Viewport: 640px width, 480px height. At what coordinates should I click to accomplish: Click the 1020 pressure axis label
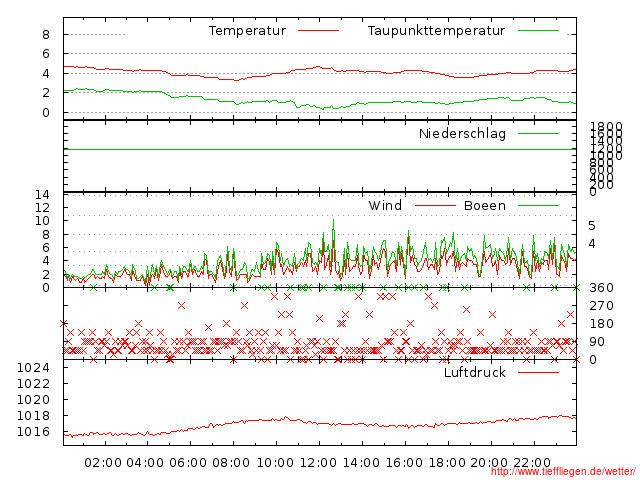(33, 400)
